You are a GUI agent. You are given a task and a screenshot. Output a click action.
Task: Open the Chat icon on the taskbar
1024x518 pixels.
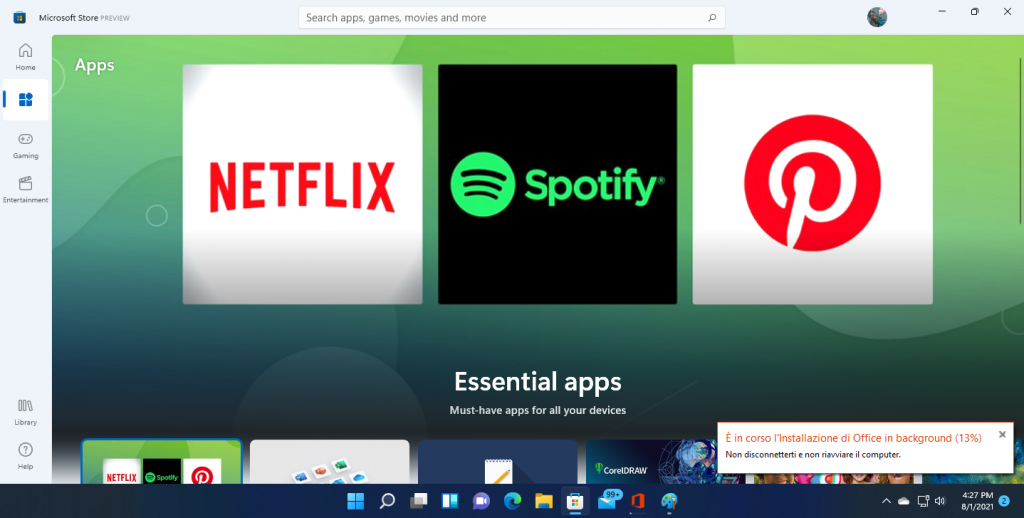coord(481,501)
